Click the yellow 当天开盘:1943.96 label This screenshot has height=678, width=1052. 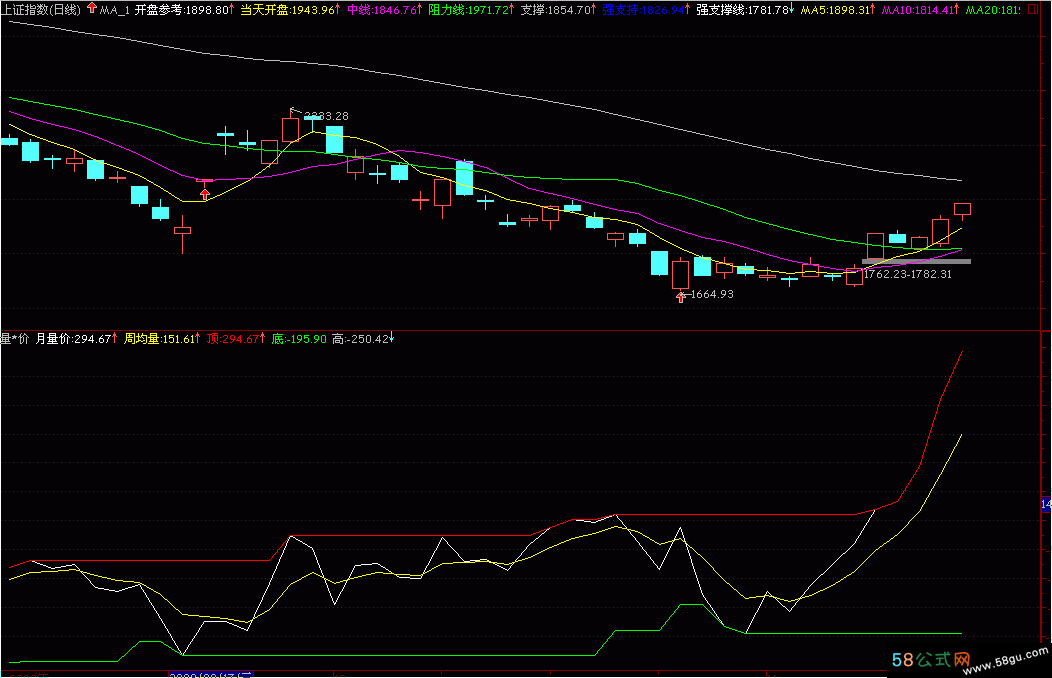(x=287, y=10)
